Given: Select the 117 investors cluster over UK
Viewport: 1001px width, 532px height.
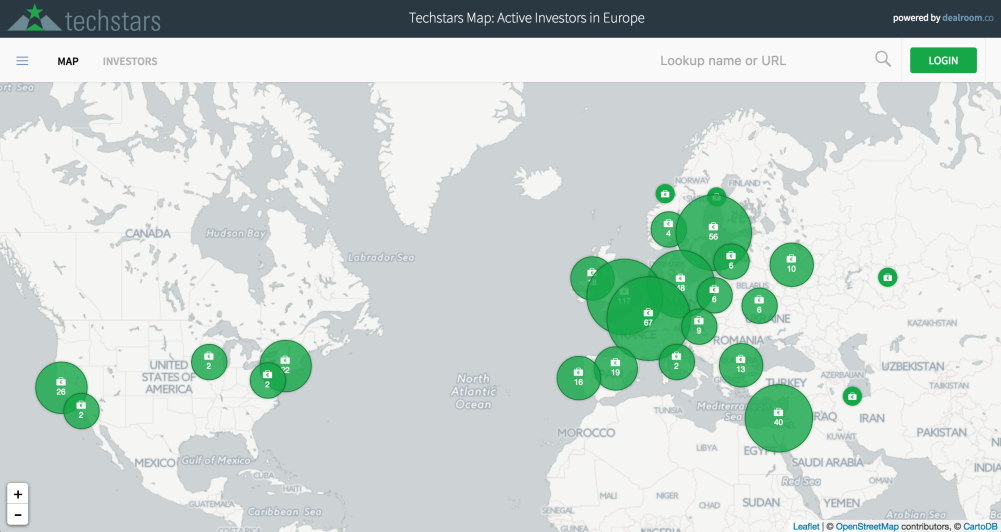Looking at the screenshot, I should coord(624,296).
